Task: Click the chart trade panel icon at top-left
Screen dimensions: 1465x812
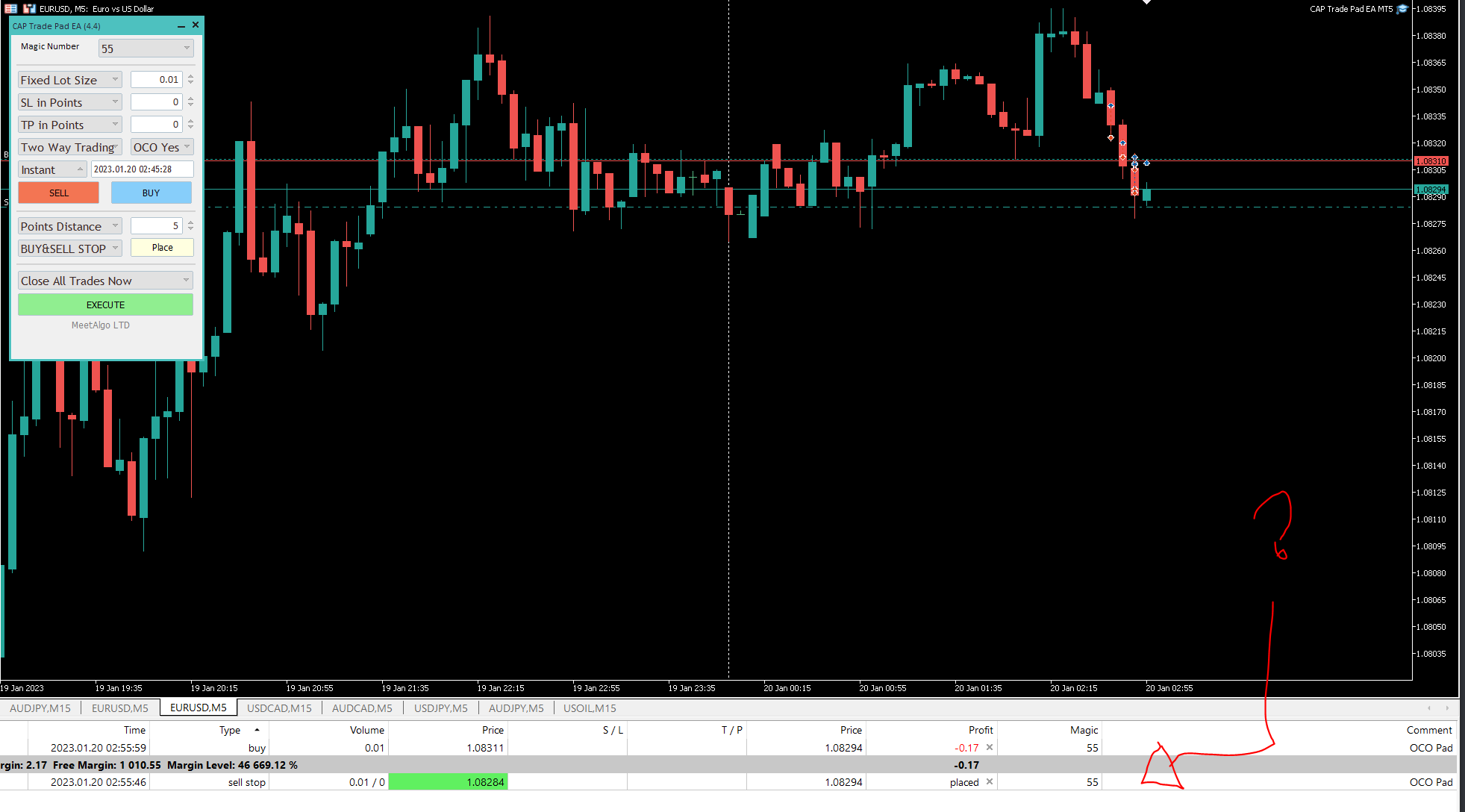Action: coord(29,9)
